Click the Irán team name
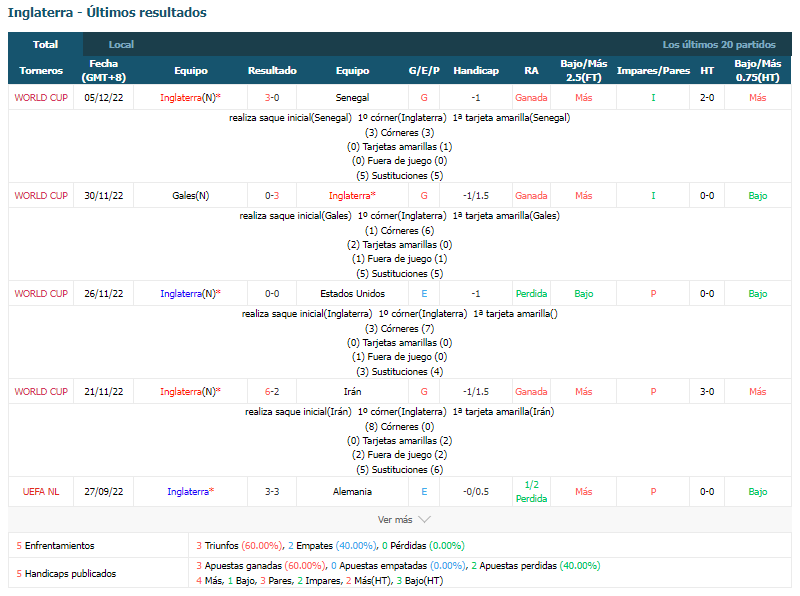The image size is (800, 596). [x=352, y=391]
